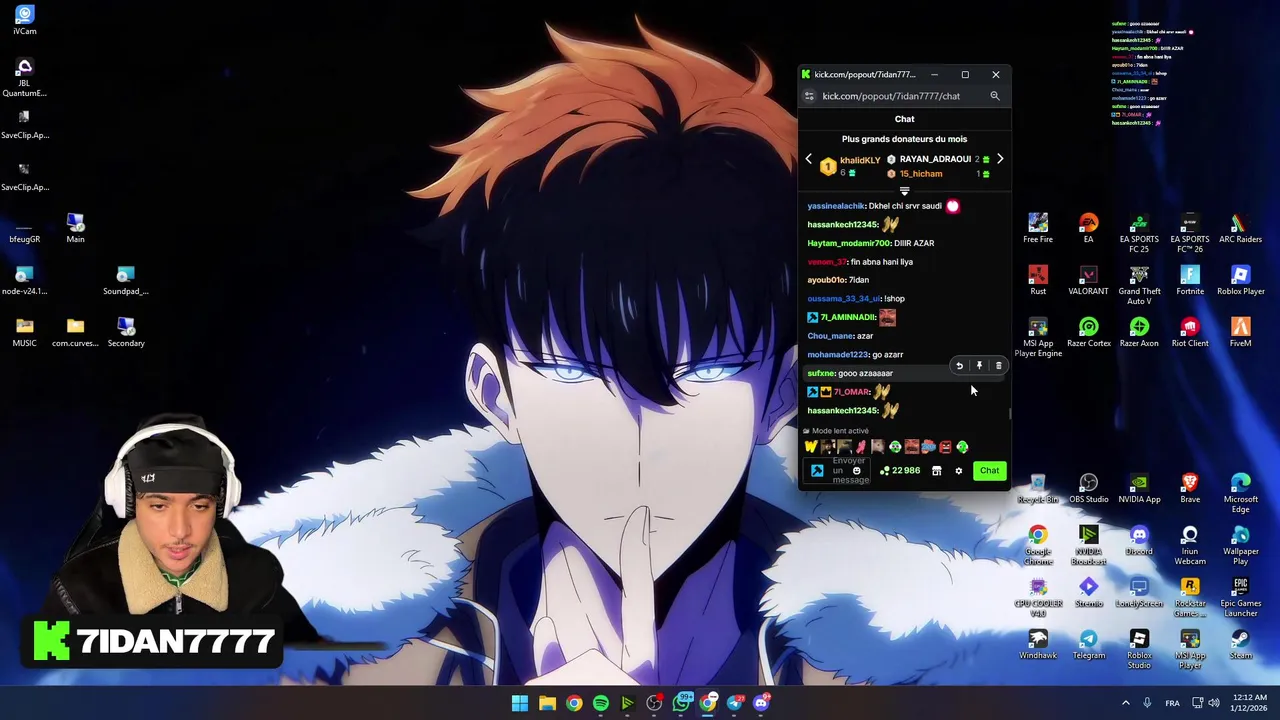
Task: Send the message with the green Chat button
Action: pos(989,471)
